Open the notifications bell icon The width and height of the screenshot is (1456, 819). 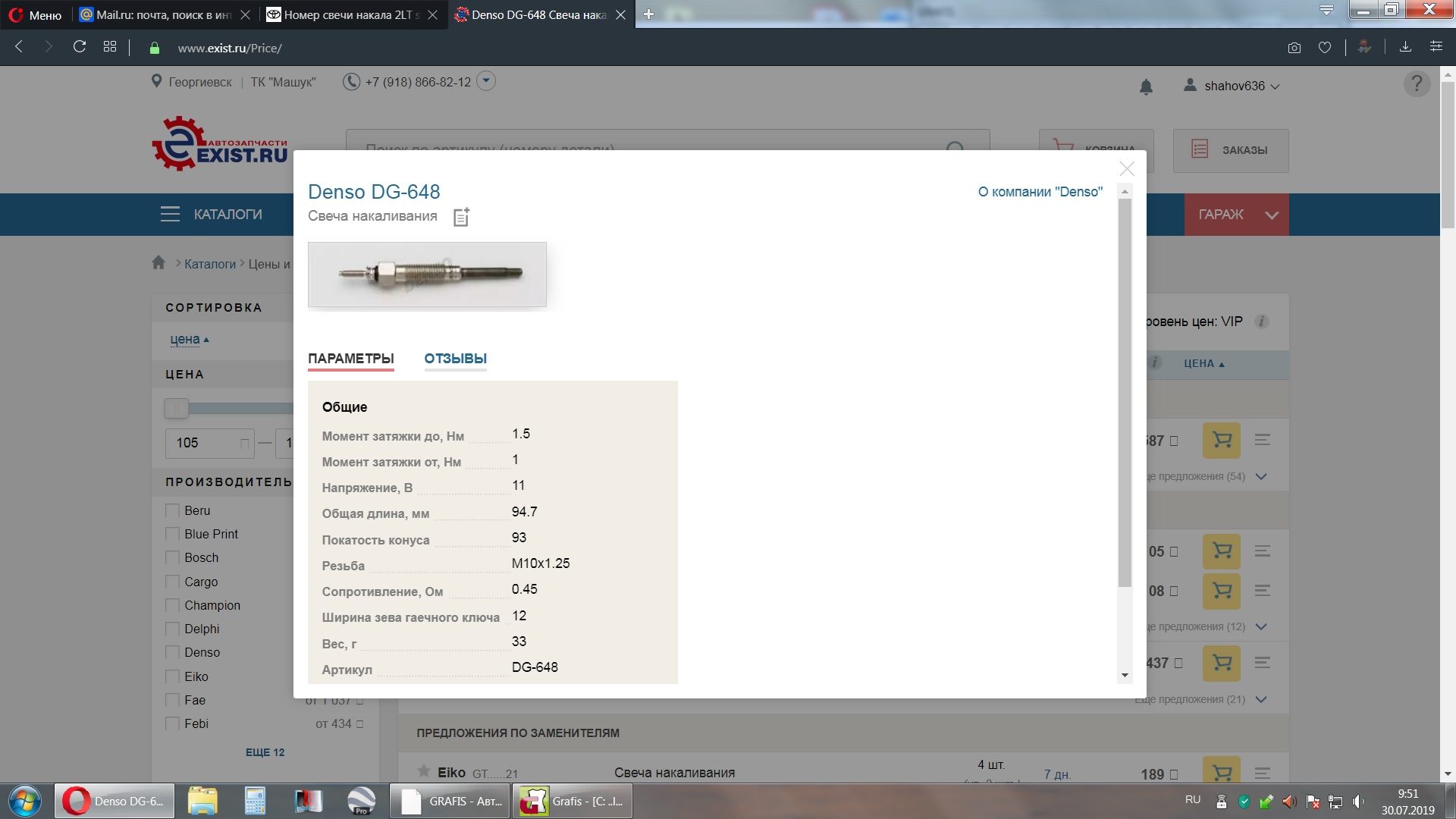coord(1146,87)
